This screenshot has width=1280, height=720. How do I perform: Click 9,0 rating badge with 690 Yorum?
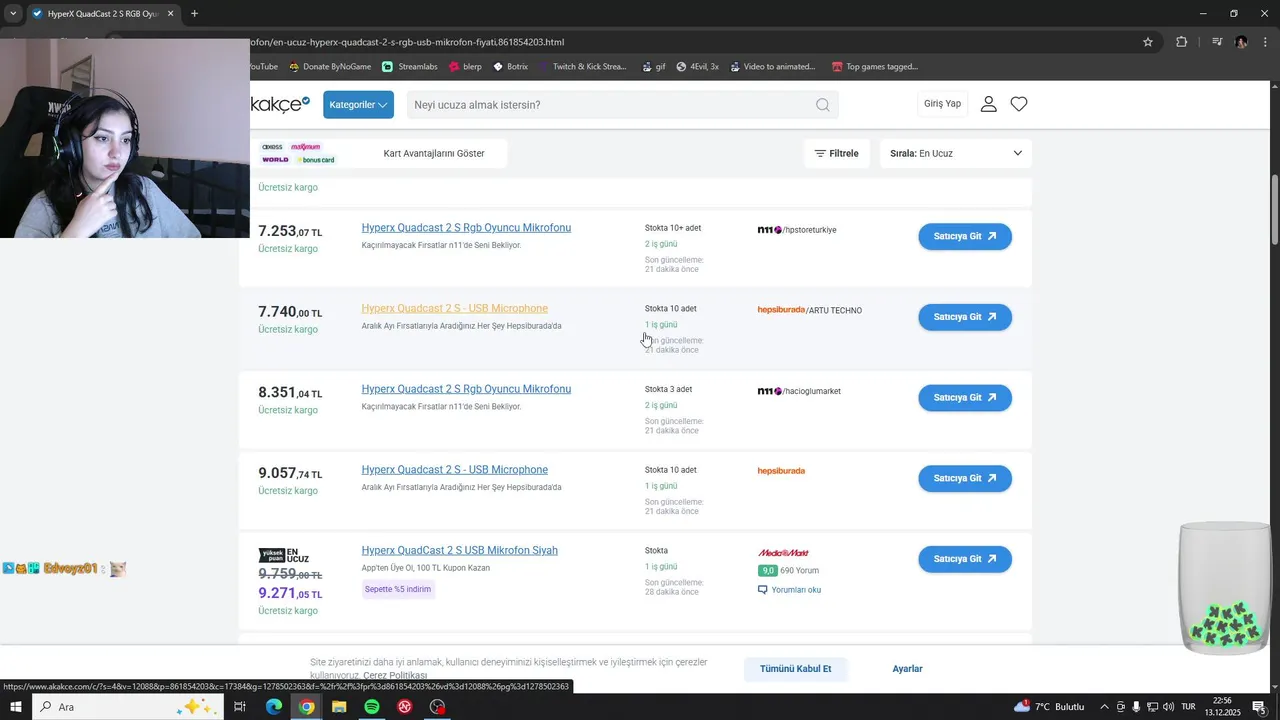[x=768, y=571]
